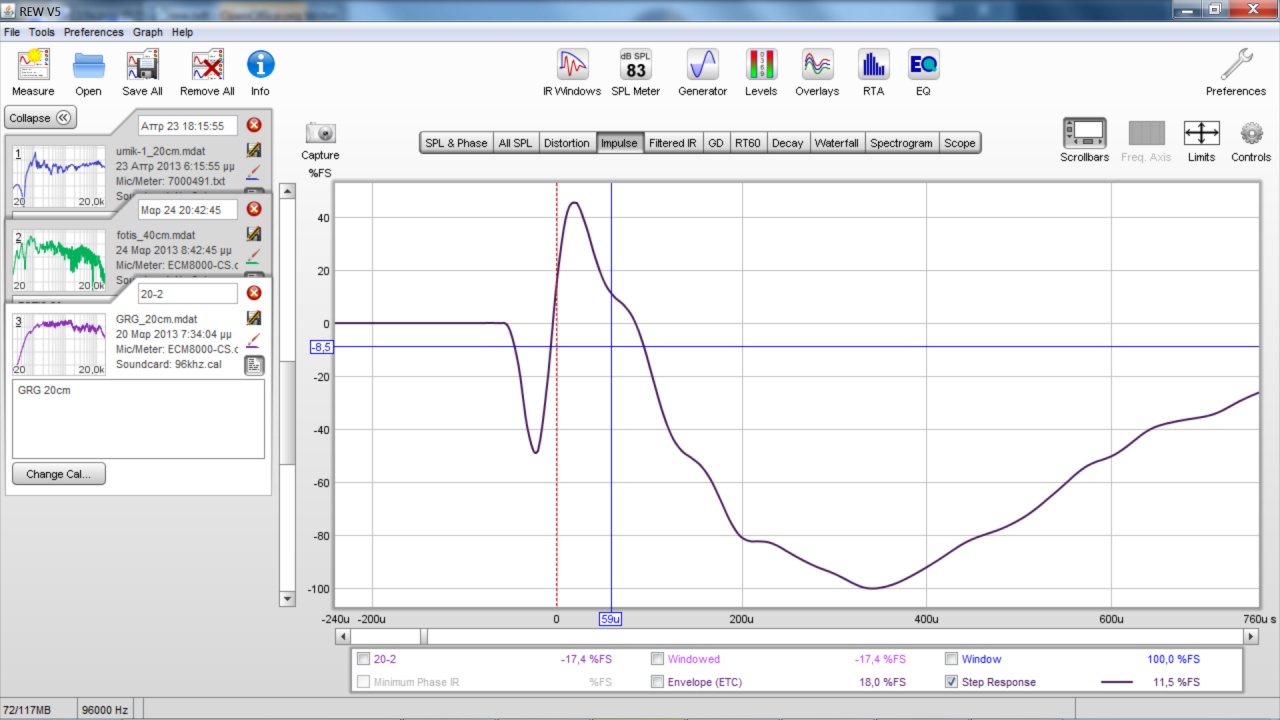1280x720 pixels.
Task: Click the Change Cal... button
Action: pos(59,474)
